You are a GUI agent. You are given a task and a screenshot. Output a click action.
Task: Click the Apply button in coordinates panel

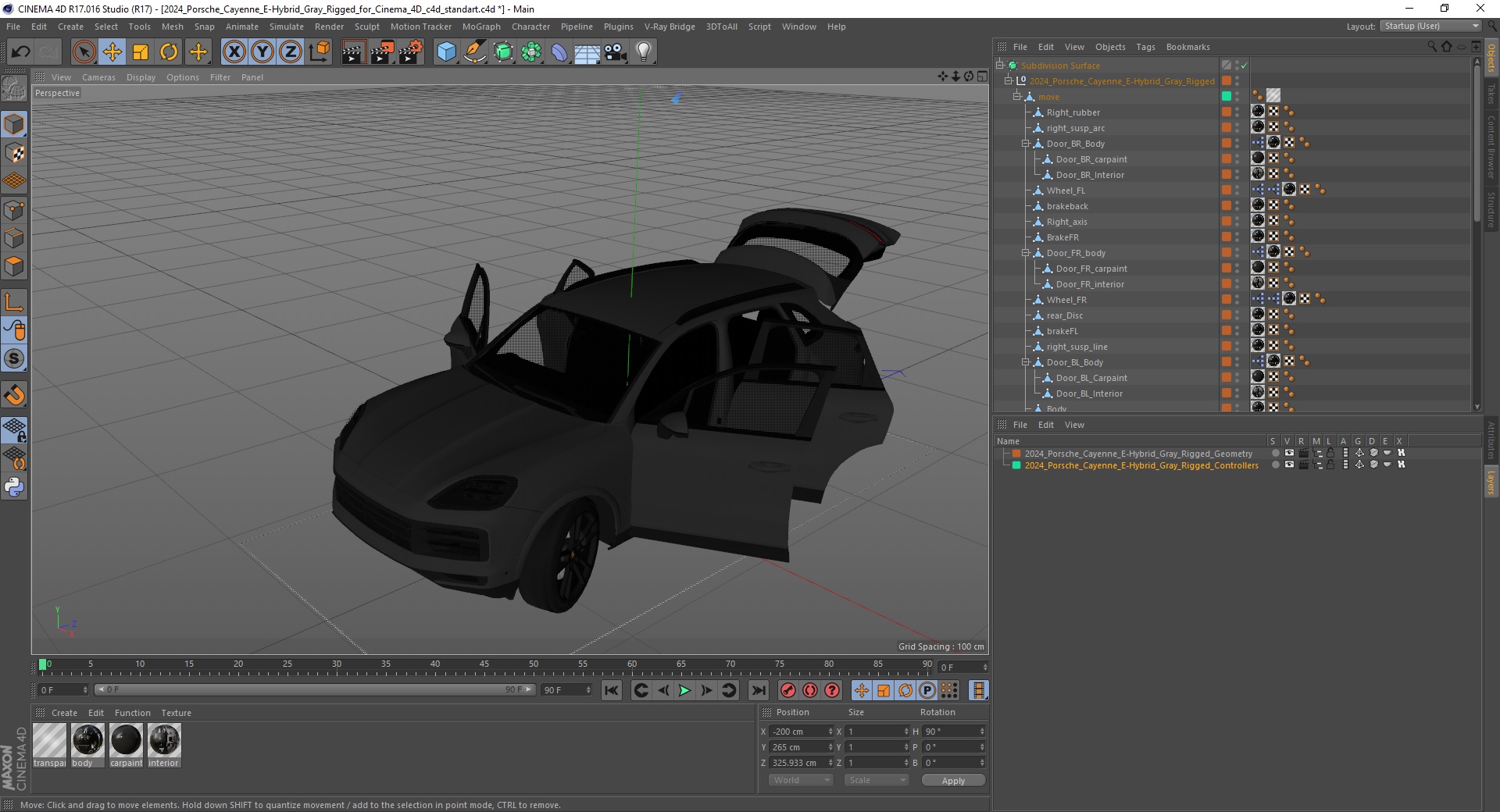pyautogui.click(x=953, y=781)
